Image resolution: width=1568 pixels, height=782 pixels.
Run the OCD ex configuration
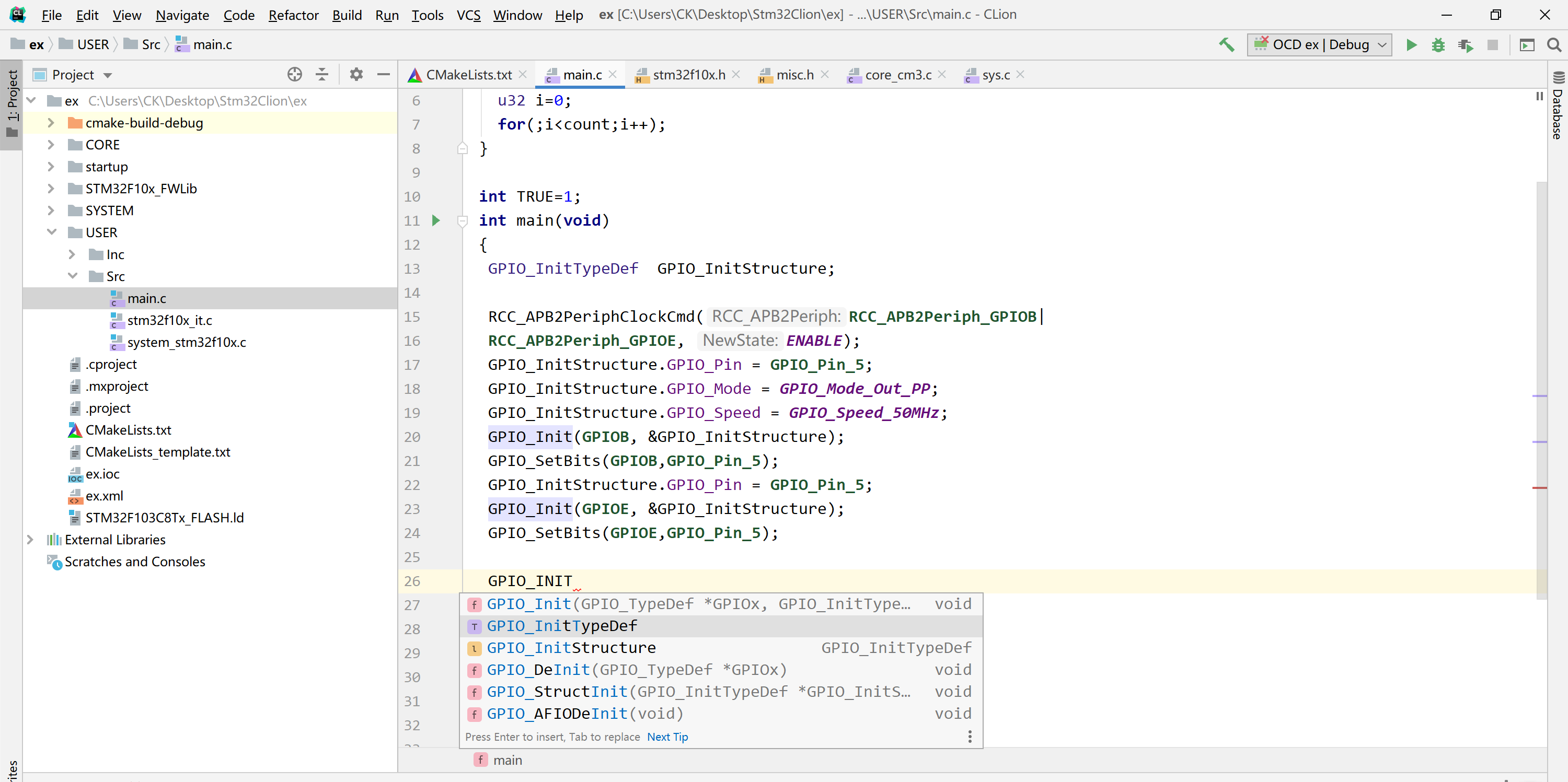(1411, 44)
